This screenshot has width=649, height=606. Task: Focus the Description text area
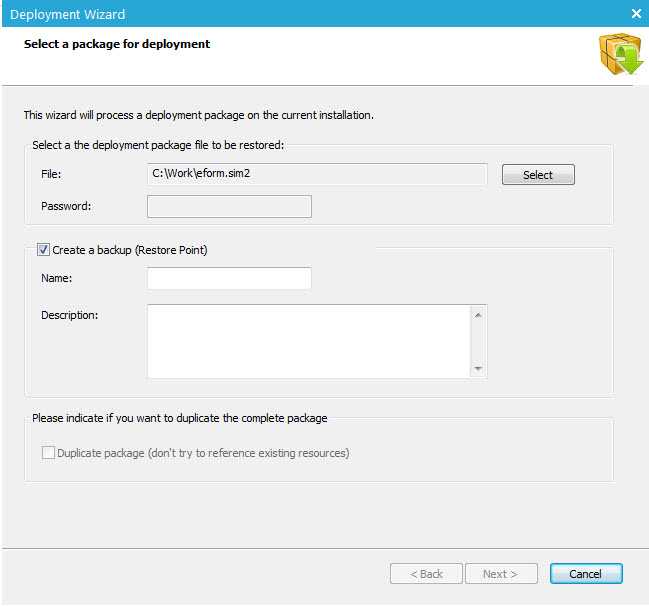[309, 342]
